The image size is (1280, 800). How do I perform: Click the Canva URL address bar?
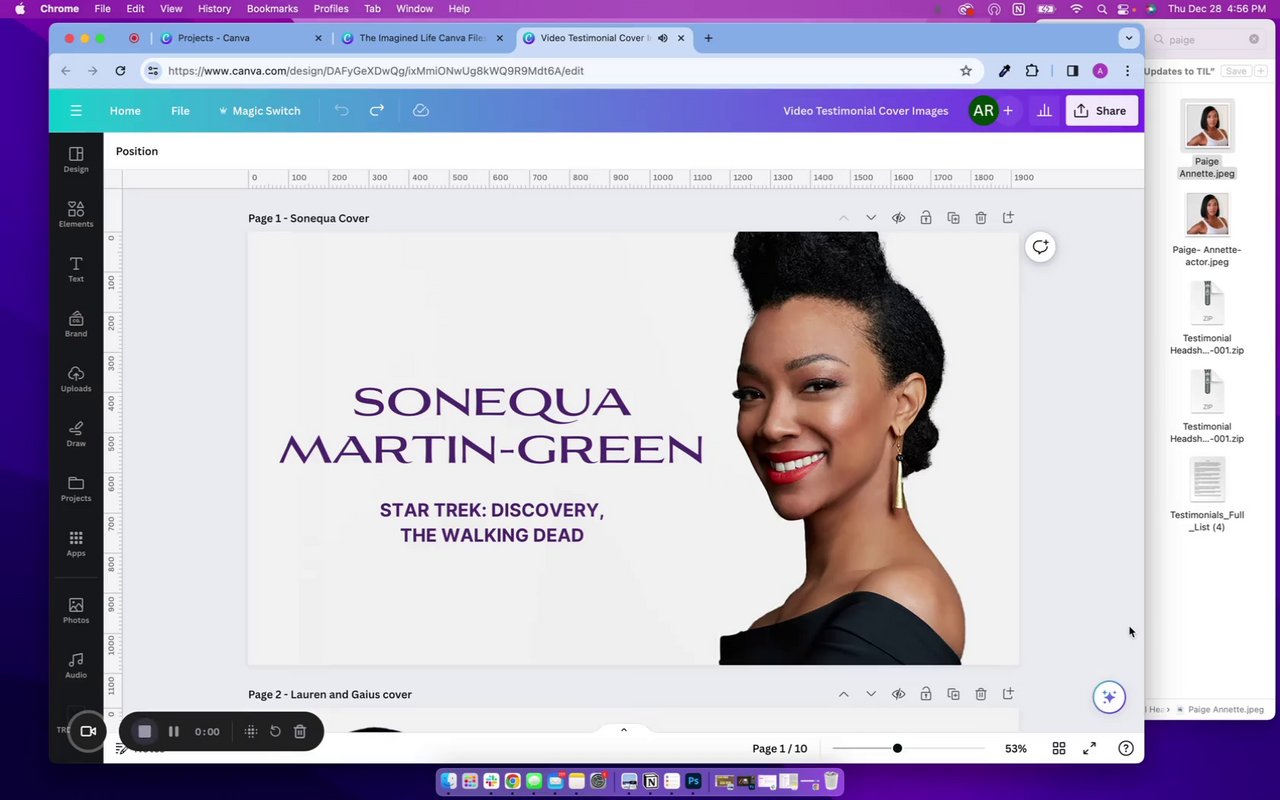pyautogui.click(x=560, y=71)
